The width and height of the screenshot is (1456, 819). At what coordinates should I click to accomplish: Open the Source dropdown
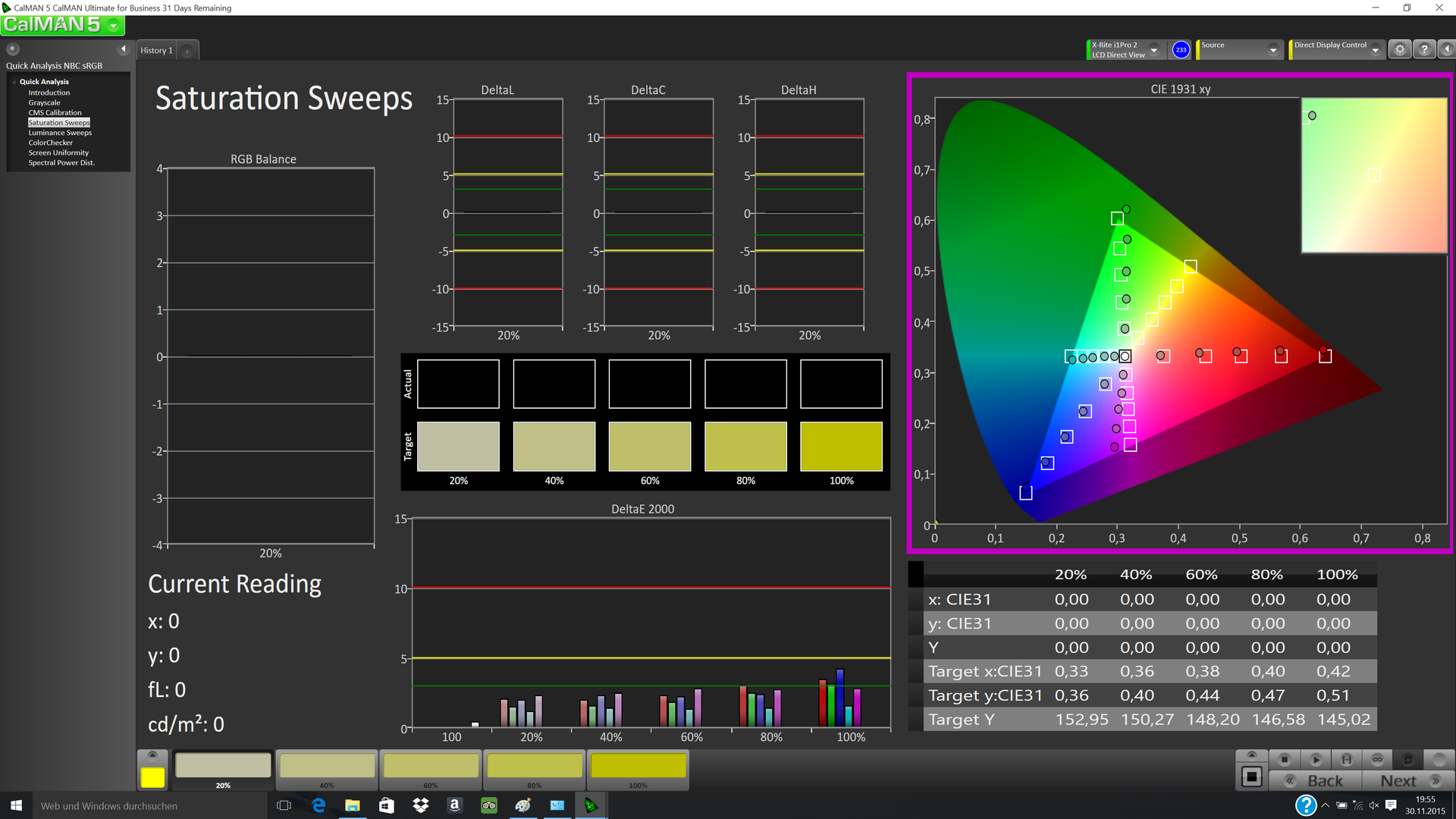1273,50
